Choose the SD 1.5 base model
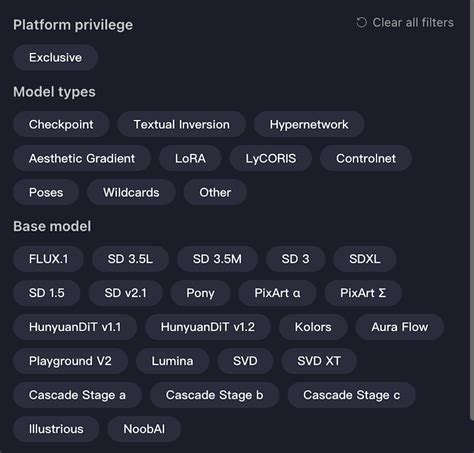Viewport: 474px width, 453px height. (x=47, y=293)
